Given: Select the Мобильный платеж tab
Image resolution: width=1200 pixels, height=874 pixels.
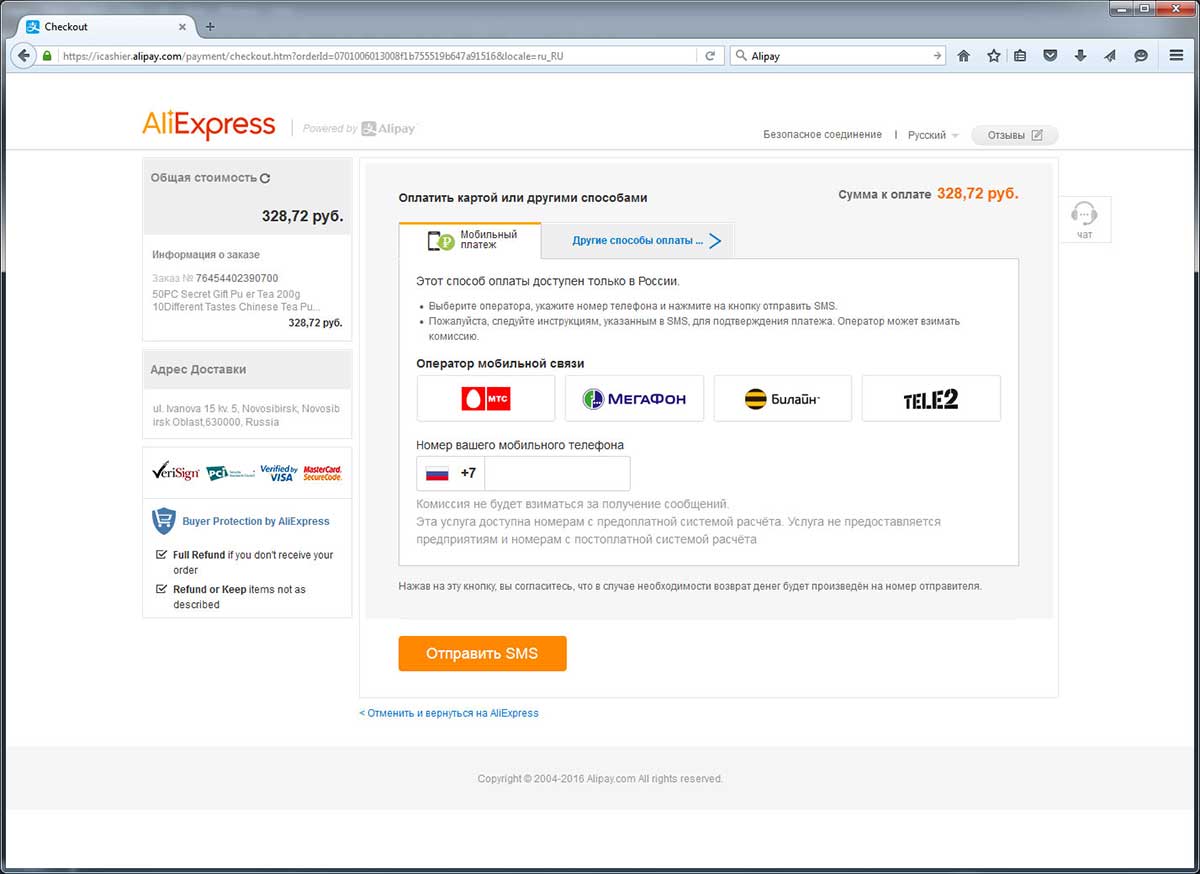Looking at the screenshot, I should [x=470, y=240].
